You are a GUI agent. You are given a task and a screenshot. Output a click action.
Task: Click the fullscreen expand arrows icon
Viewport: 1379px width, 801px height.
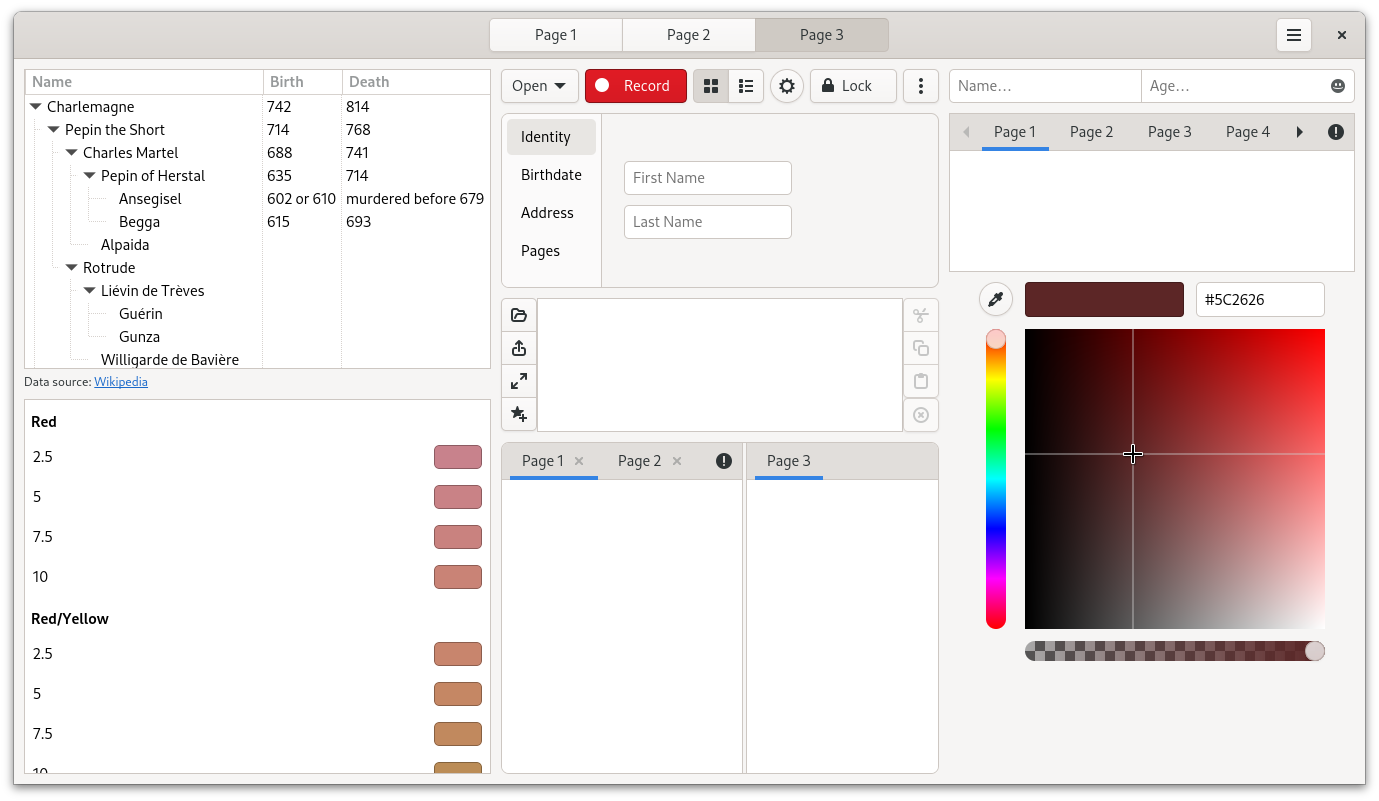(x=519, y=381)
